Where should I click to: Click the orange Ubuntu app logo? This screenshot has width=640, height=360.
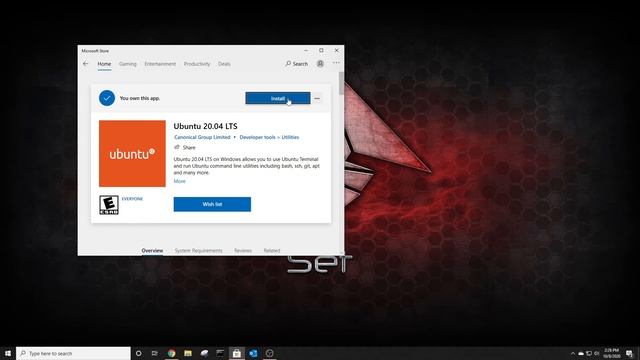pyautogui.click(x=132, y=153)
